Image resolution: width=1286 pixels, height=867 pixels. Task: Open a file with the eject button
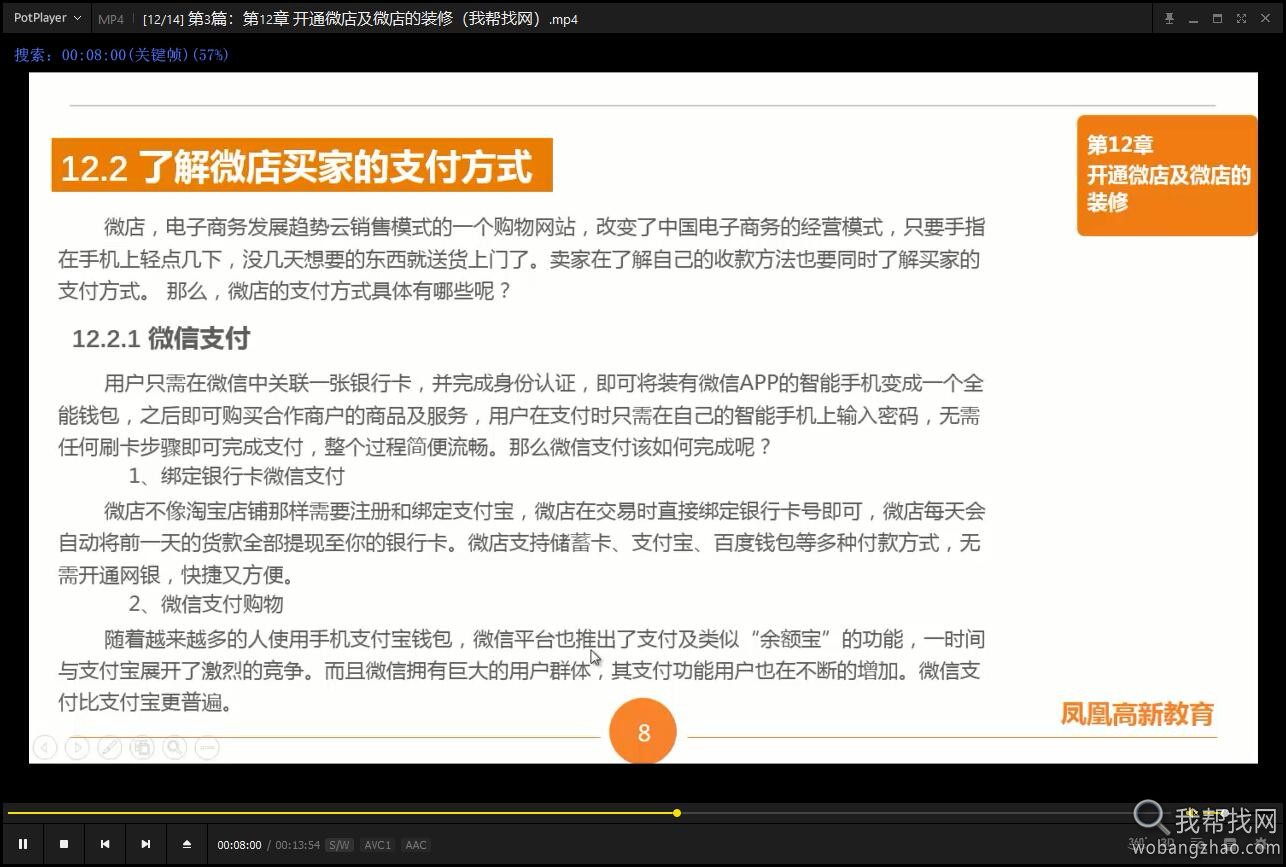(x=187, y=844)
